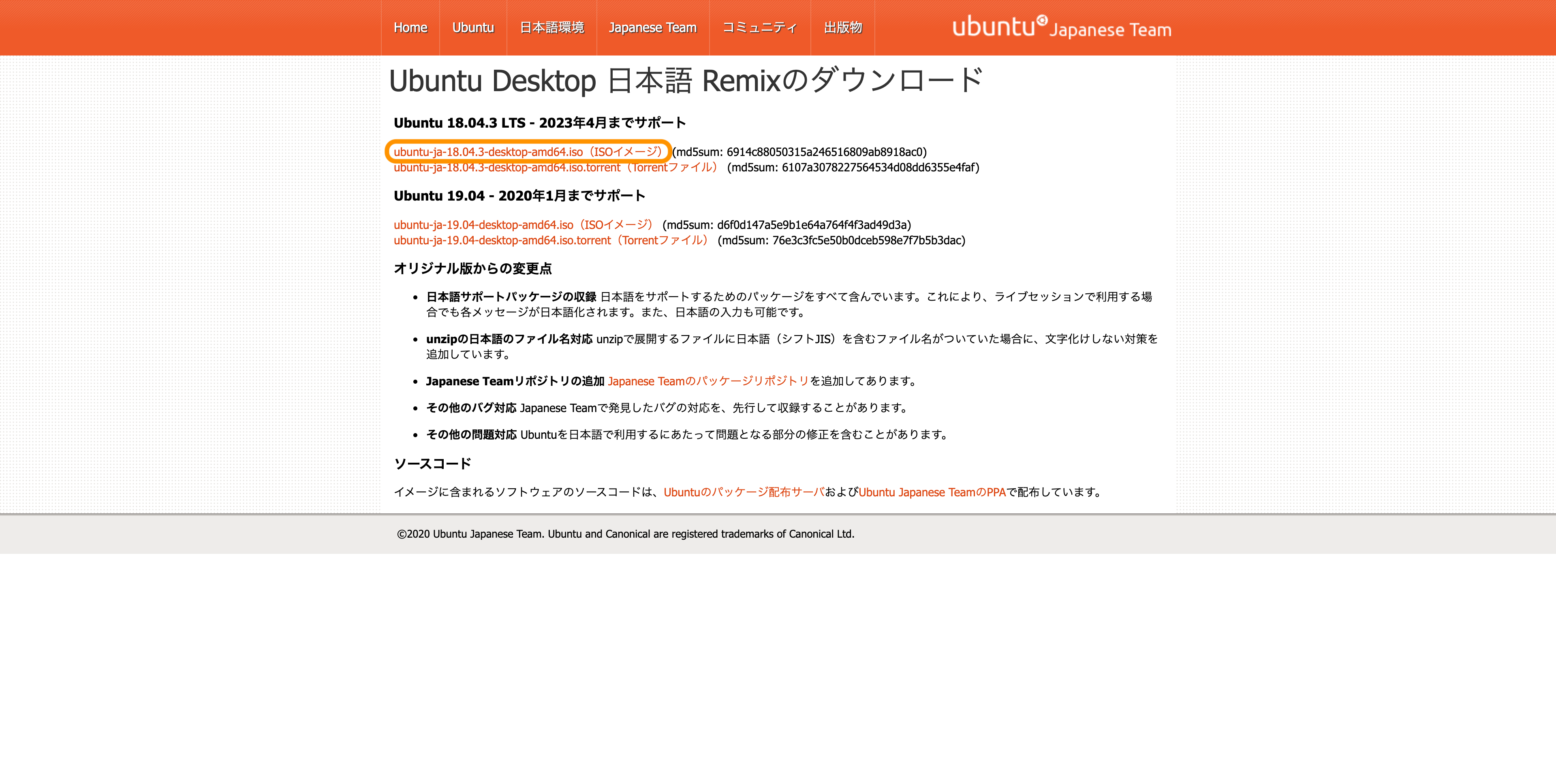Viewport: 1556px width, 784px height.
Task: Click the 18.04.3 ISO md5sum text
Action: pyautogui.click(x=799, y=152)
